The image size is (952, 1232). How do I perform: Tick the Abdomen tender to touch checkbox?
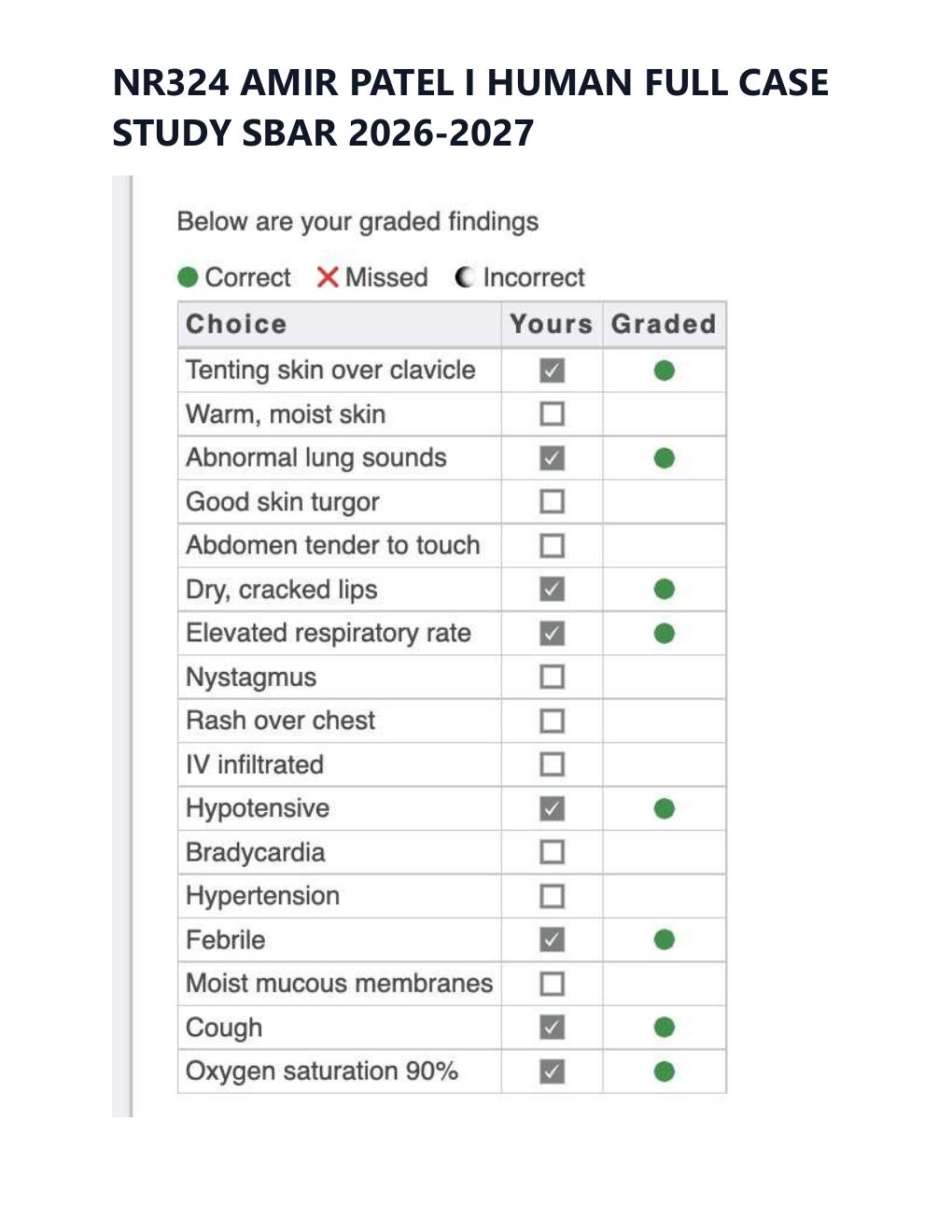point(553,545)
